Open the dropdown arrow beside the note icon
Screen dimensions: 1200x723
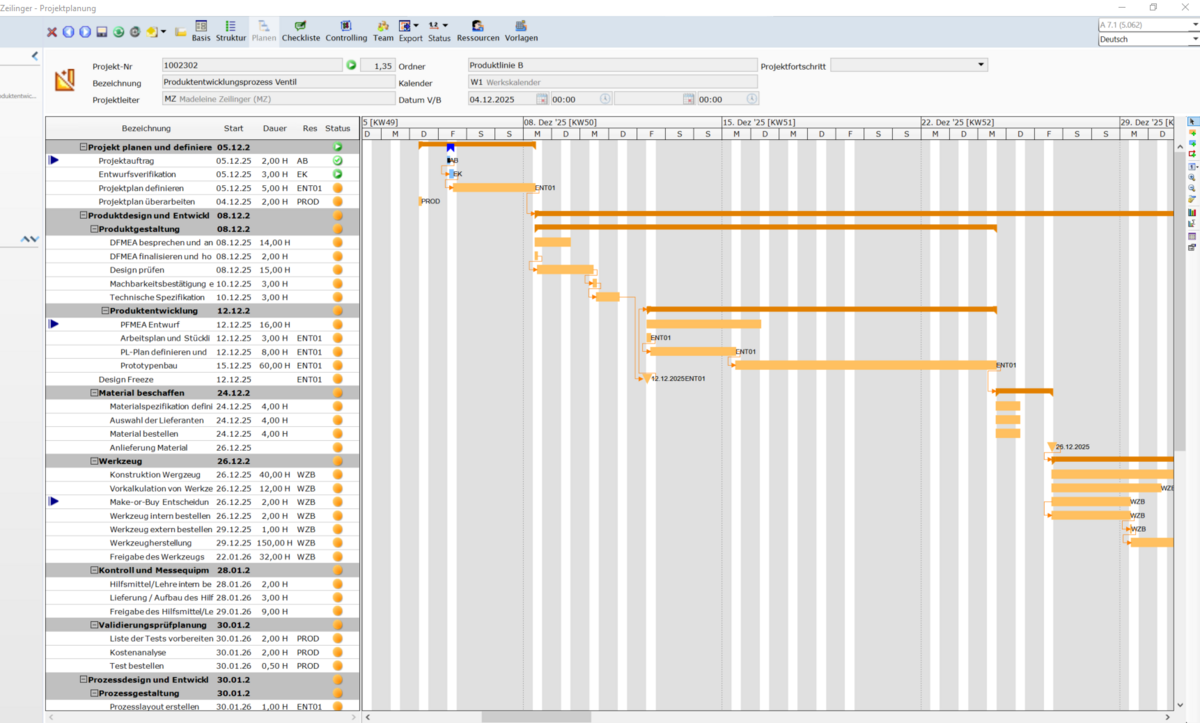point(163,32)
